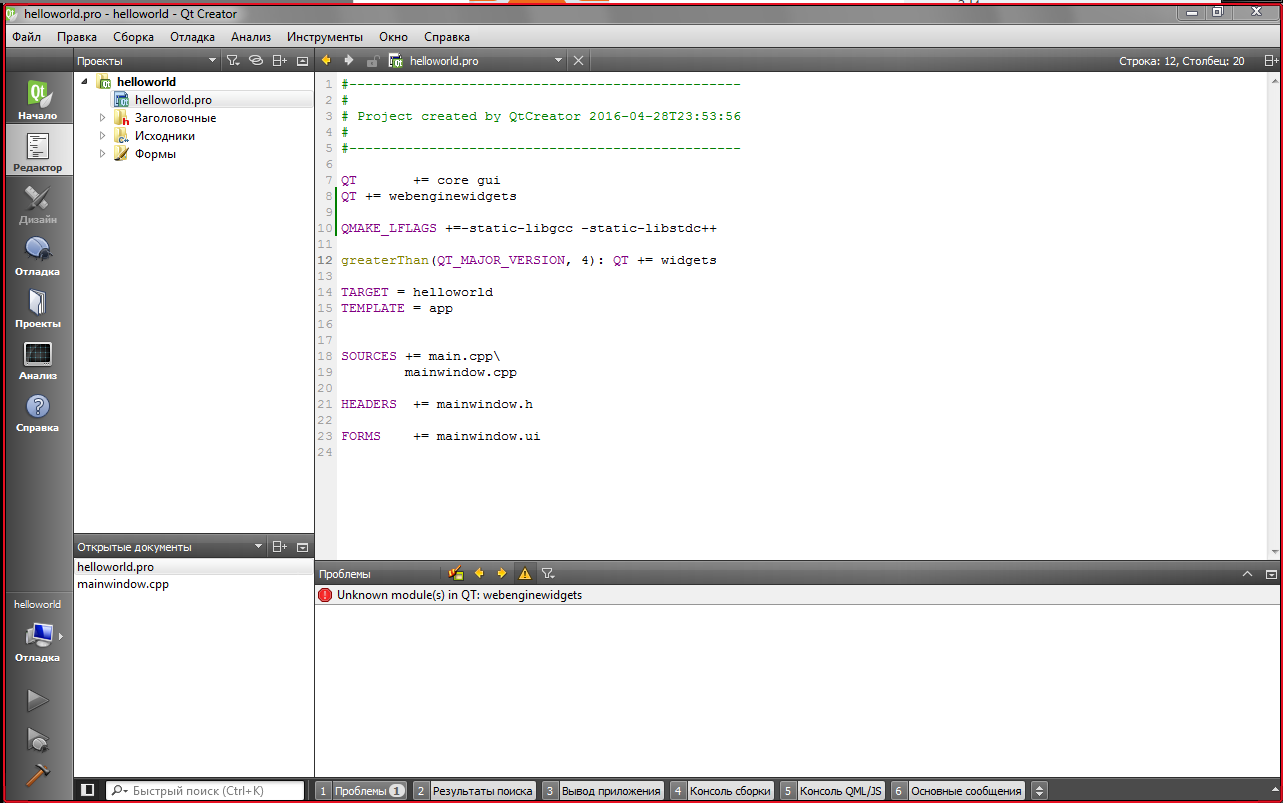Open the Окно menu
The height and width of the screenshot is (803, 1283).
tap(393, 37)
